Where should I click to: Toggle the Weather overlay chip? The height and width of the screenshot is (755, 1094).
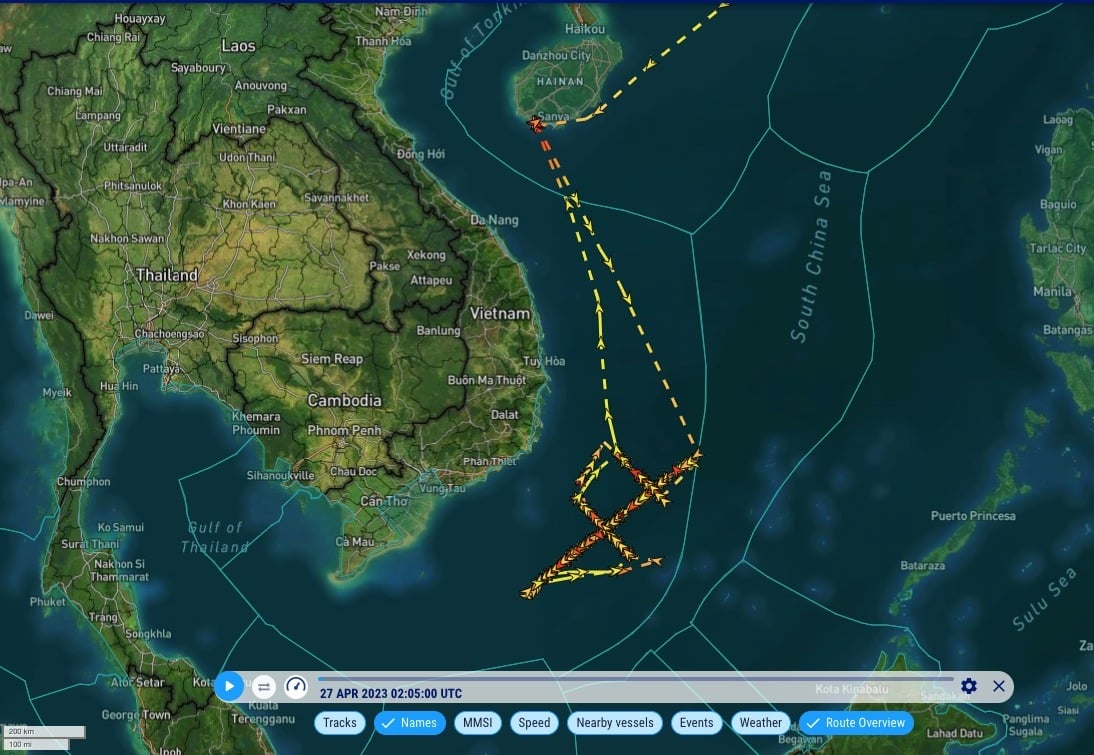[x=760, y=723]
